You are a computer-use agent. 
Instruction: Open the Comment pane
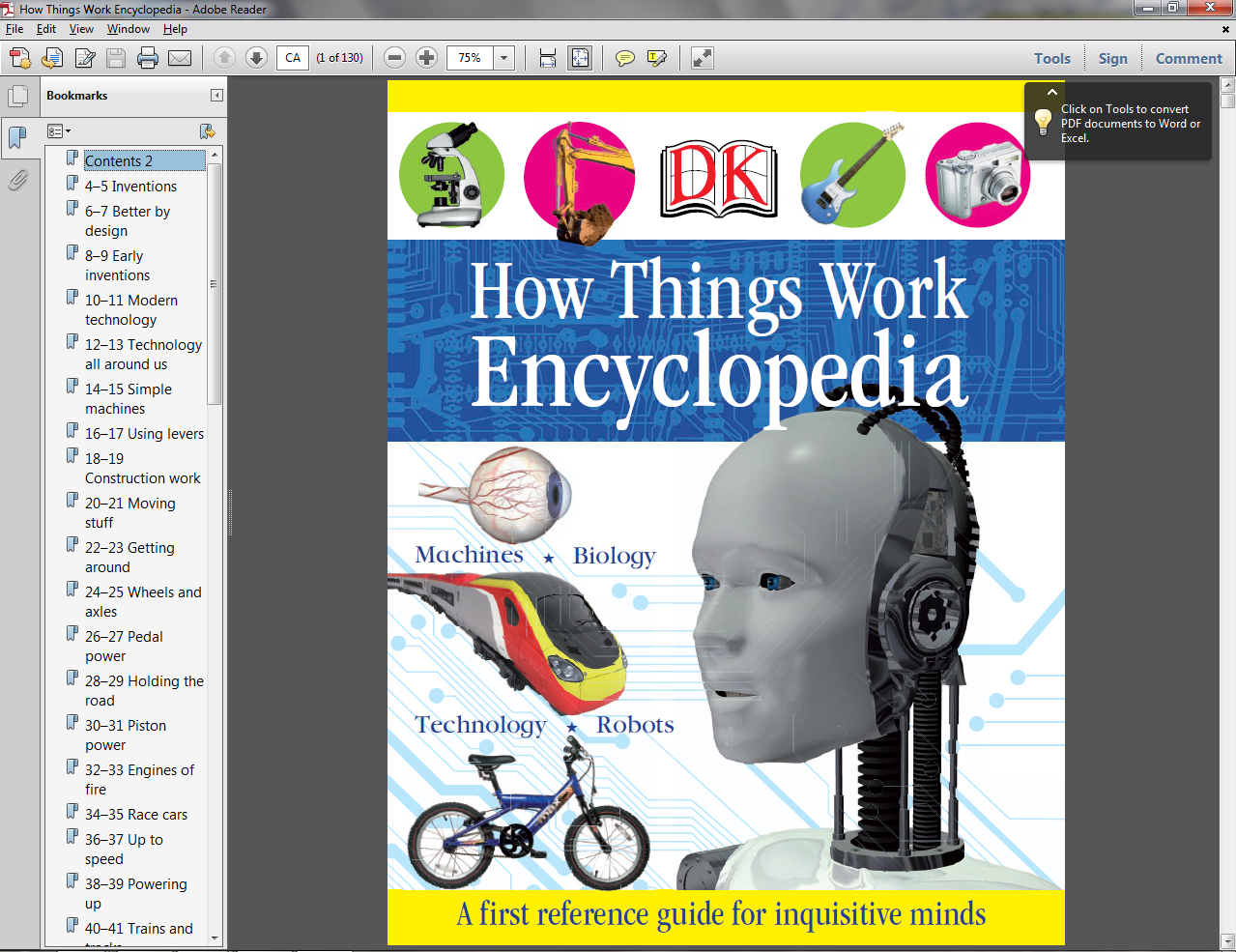(x=1189, y=58)
